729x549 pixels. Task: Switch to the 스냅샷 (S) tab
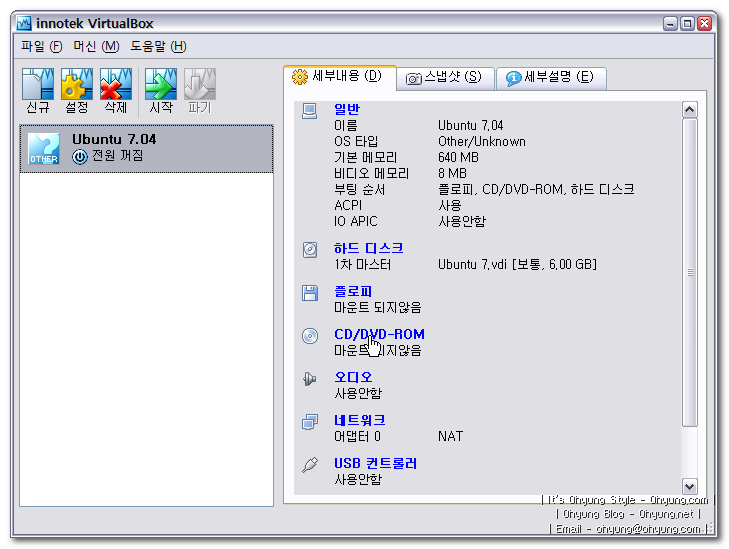pos(445,78)
